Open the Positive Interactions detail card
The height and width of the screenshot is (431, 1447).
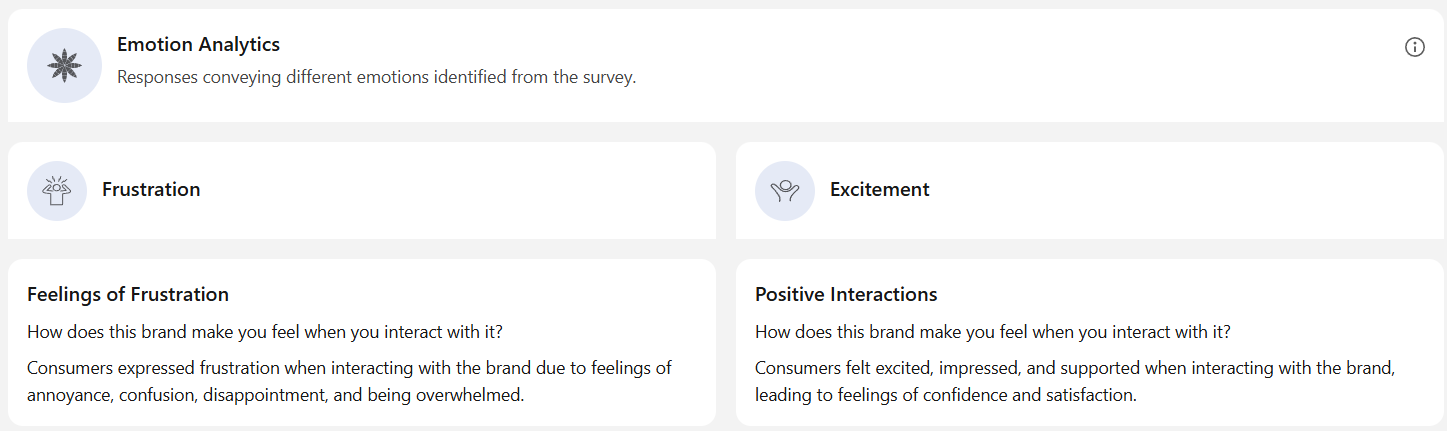pyautogui.click(x=1091, y=343)
